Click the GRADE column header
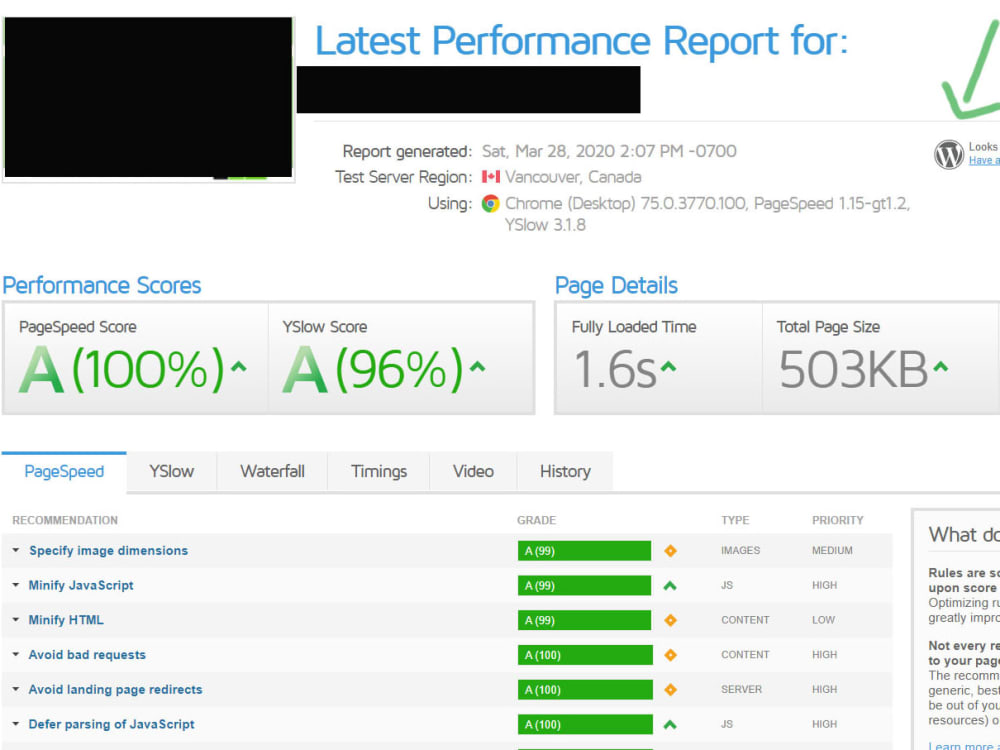The image size is (1000, 750). [x=536, y=520]
